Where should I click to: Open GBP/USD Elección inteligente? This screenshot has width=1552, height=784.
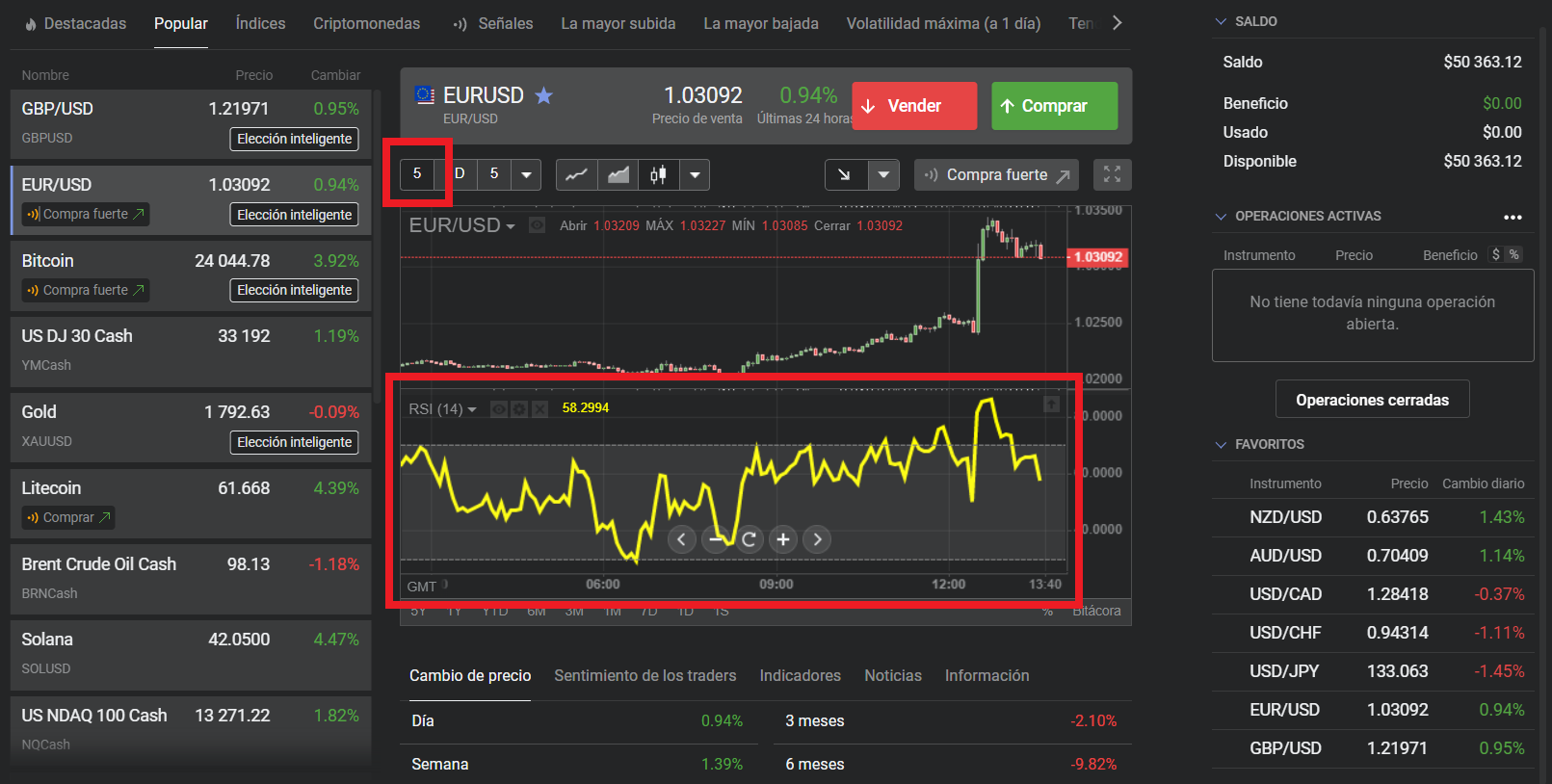pyautogui.click(x=294, y=139)
